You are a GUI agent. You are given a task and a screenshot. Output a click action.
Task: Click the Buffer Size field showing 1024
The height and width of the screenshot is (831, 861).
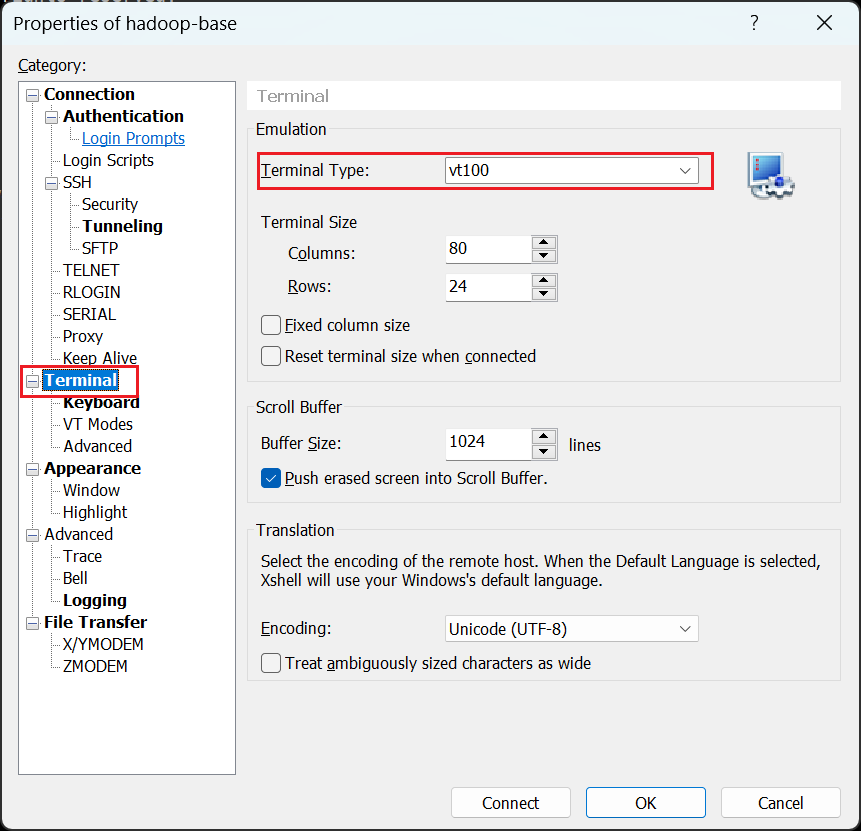pyautogui.click(x=488, y=444)
